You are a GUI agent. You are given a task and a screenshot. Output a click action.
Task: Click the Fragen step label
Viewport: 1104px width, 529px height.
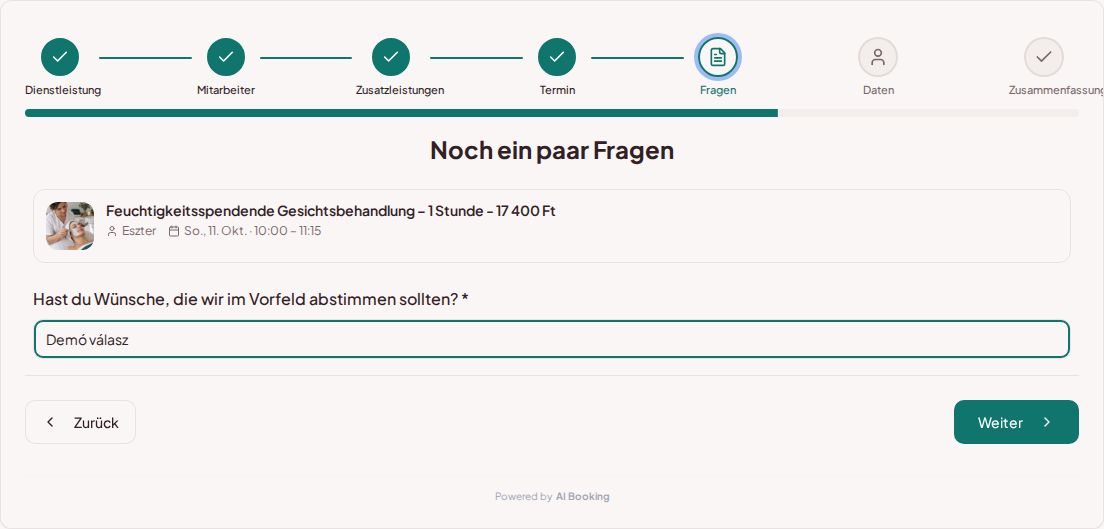(718, 90)
